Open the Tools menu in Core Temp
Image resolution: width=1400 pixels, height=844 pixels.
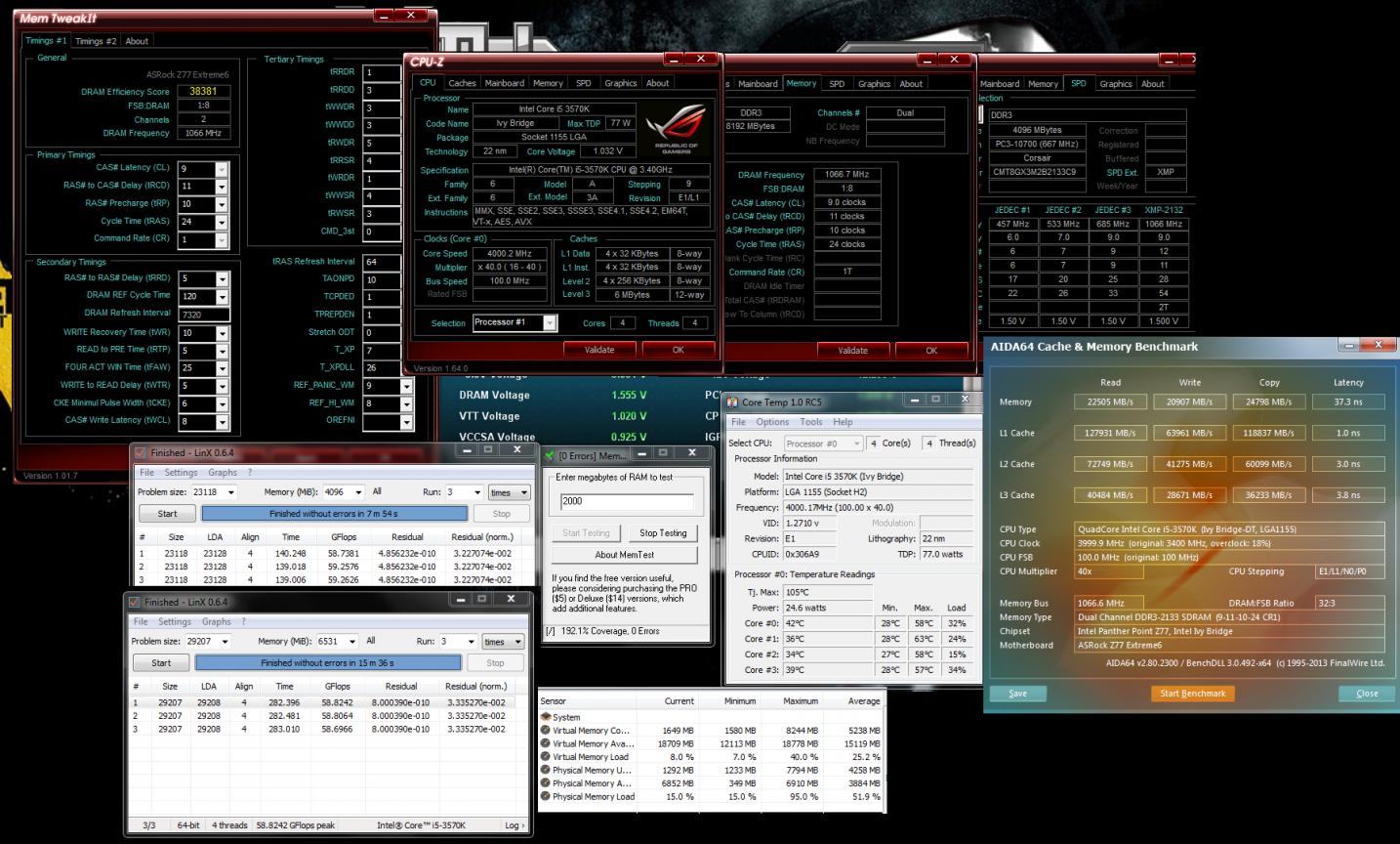[811, 422]
